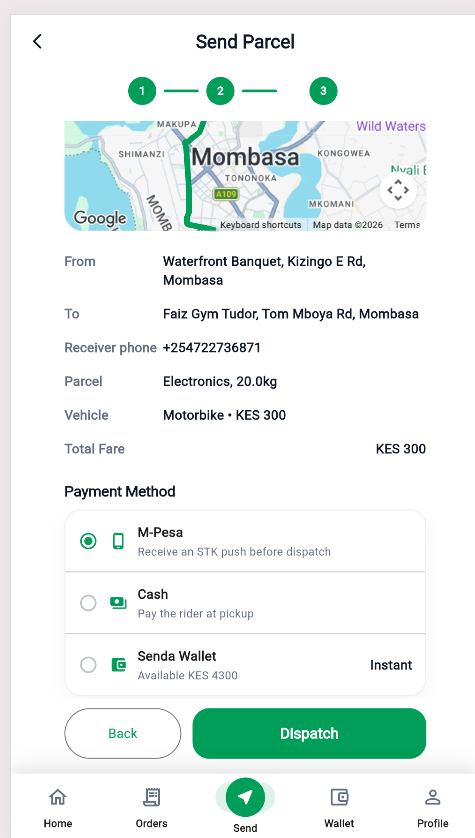Open the Wallet tab in bottom bar
The image size is (475, 838).
pos(339,807)
